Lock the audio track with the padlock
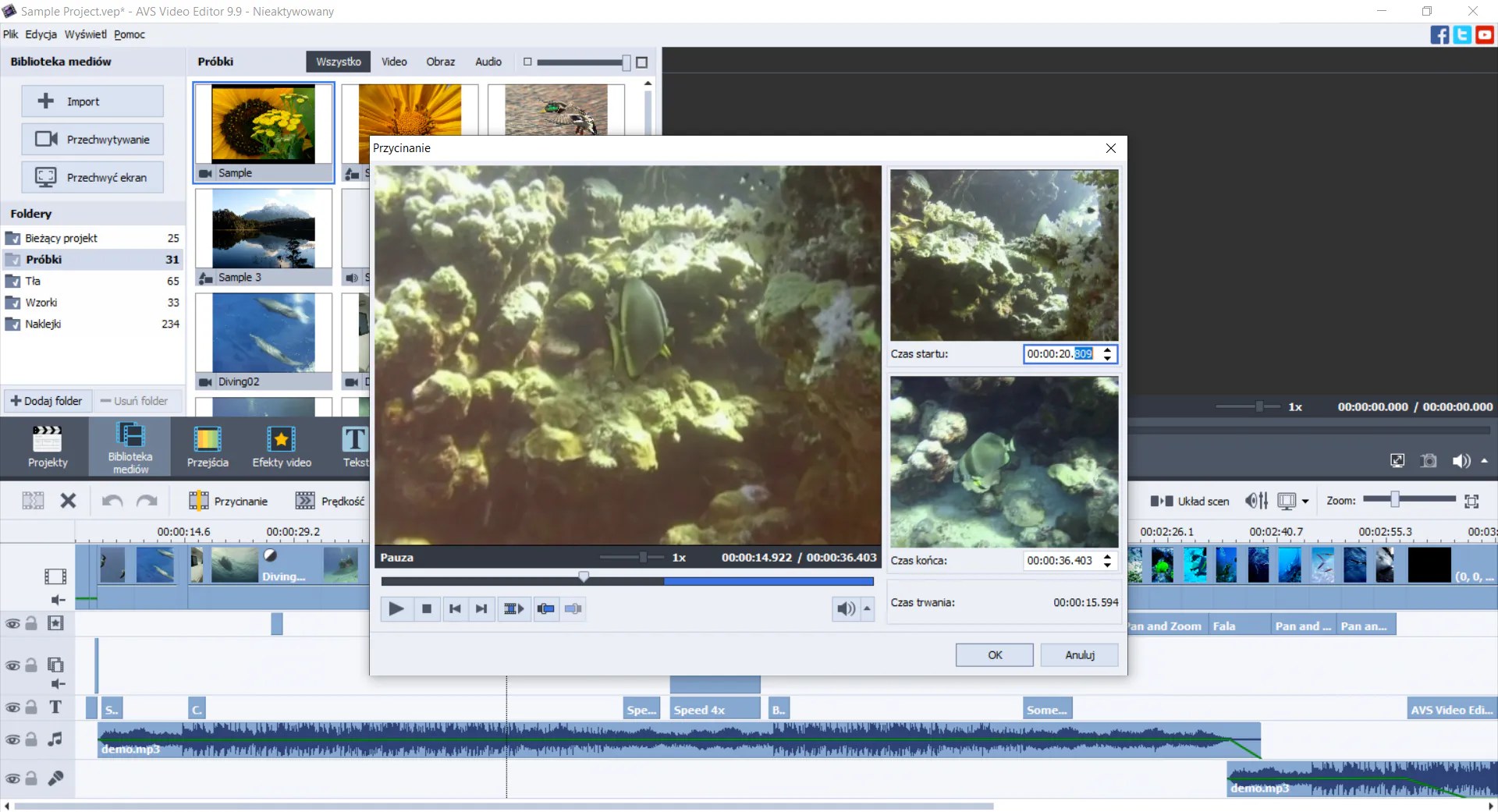Viewport: 1498px width, 812px height. click(31, 739)
